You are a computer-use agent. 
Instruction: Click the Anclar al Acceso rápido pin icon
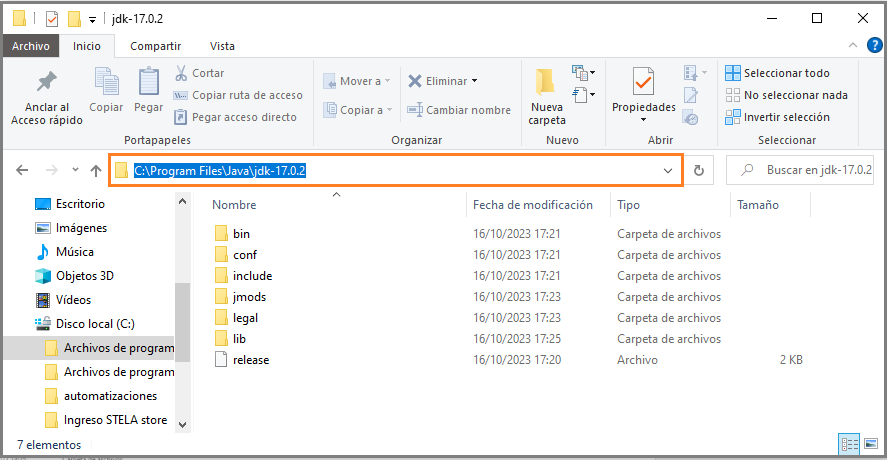[x=46, y=83]
